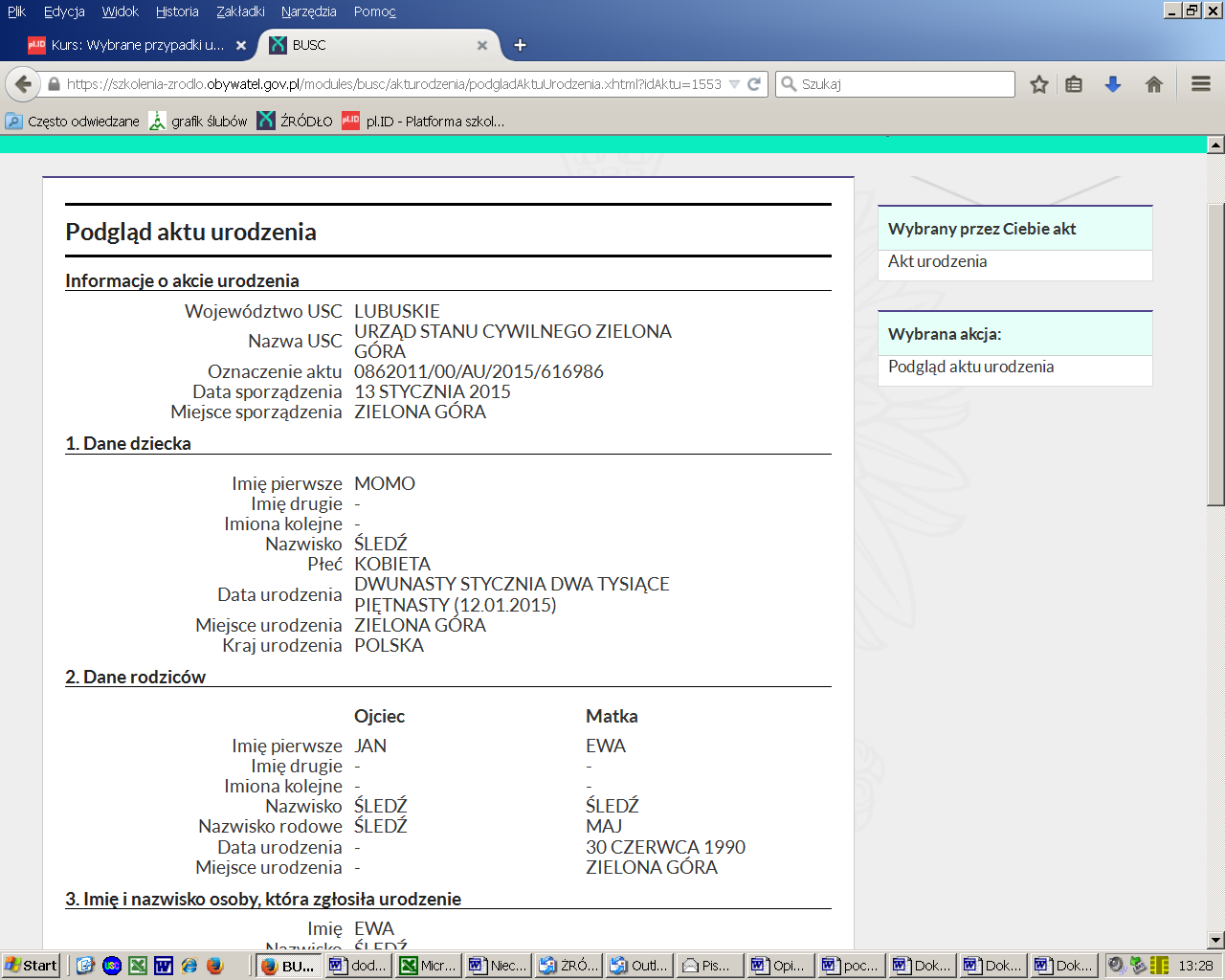The height and width of the screenshot is (980, 1225).
Task: Switch to the ŹRÓ... taskbar window
Action: (x=568, y=966)
